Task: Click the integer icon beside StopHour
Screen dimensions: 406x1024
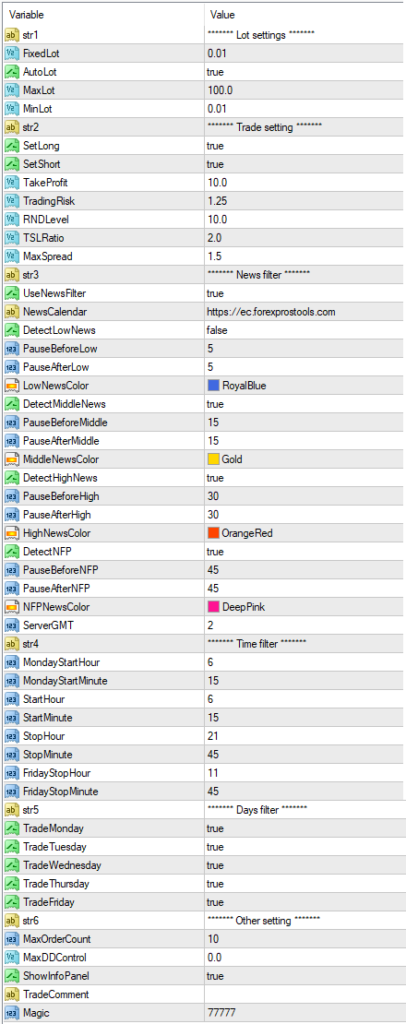Action: pos(11,737)
